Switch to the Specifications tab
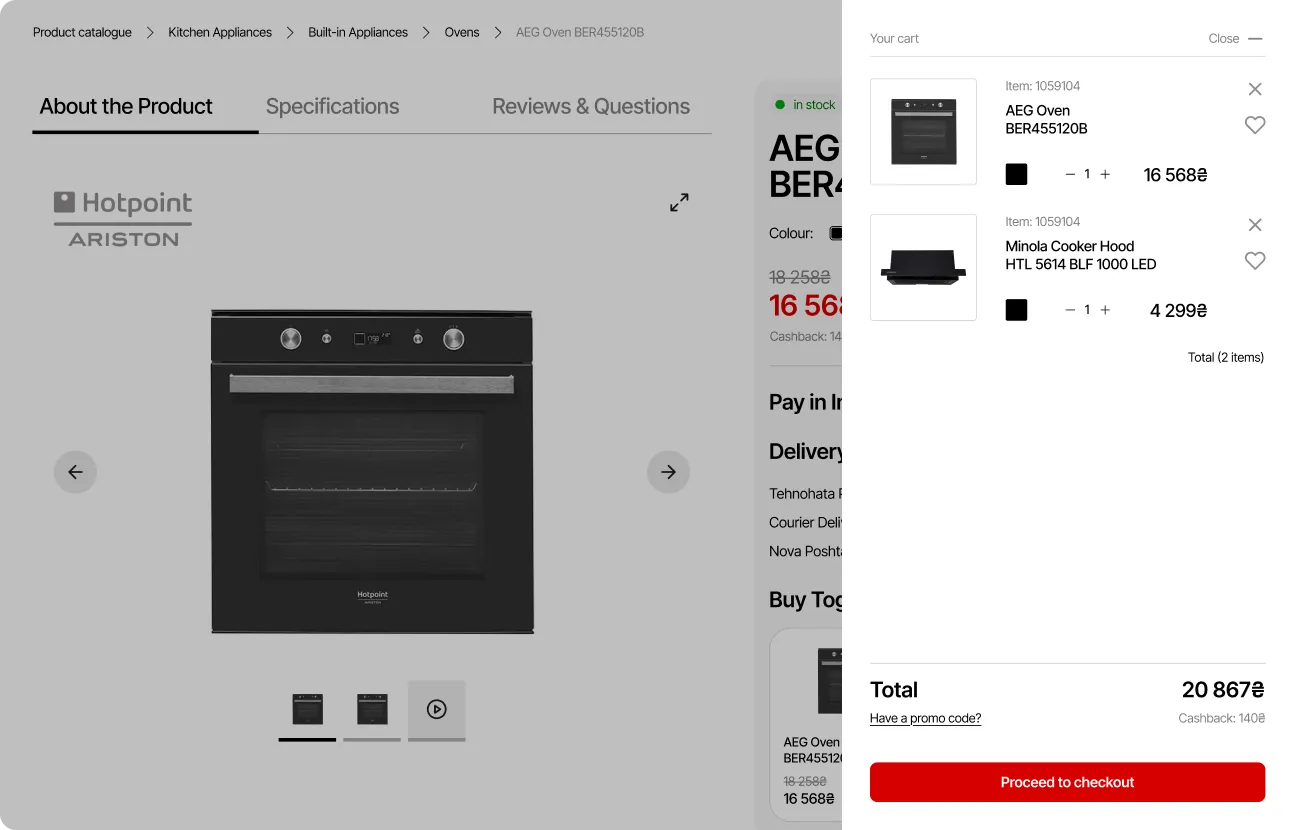The width and height of the screenshot is (1294, 830). [x=332, y=106]
